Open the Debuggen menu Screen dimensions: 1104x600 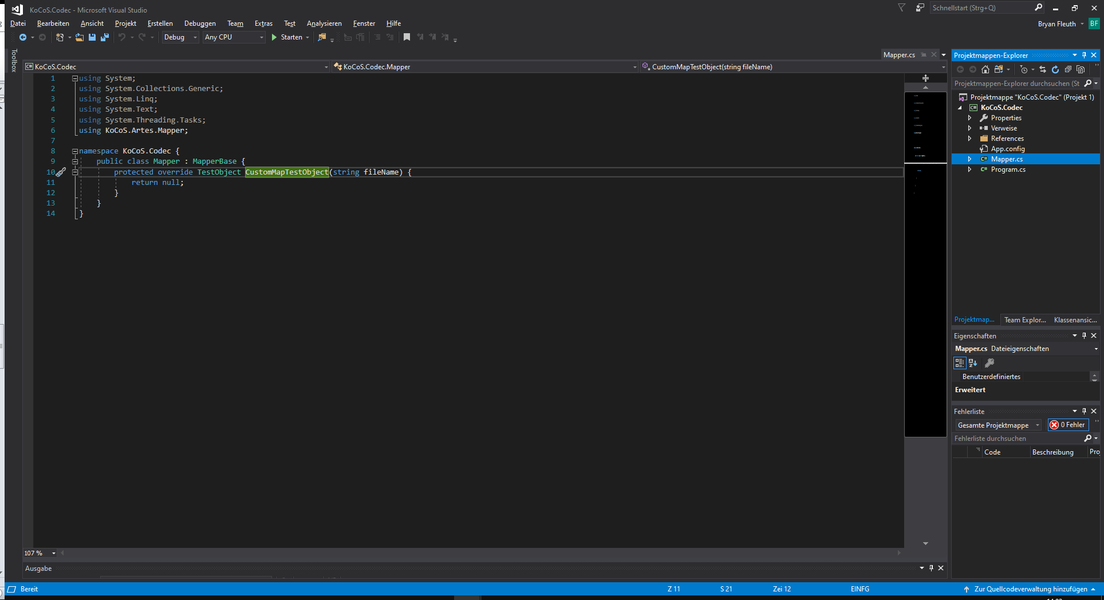pos(200,23)
